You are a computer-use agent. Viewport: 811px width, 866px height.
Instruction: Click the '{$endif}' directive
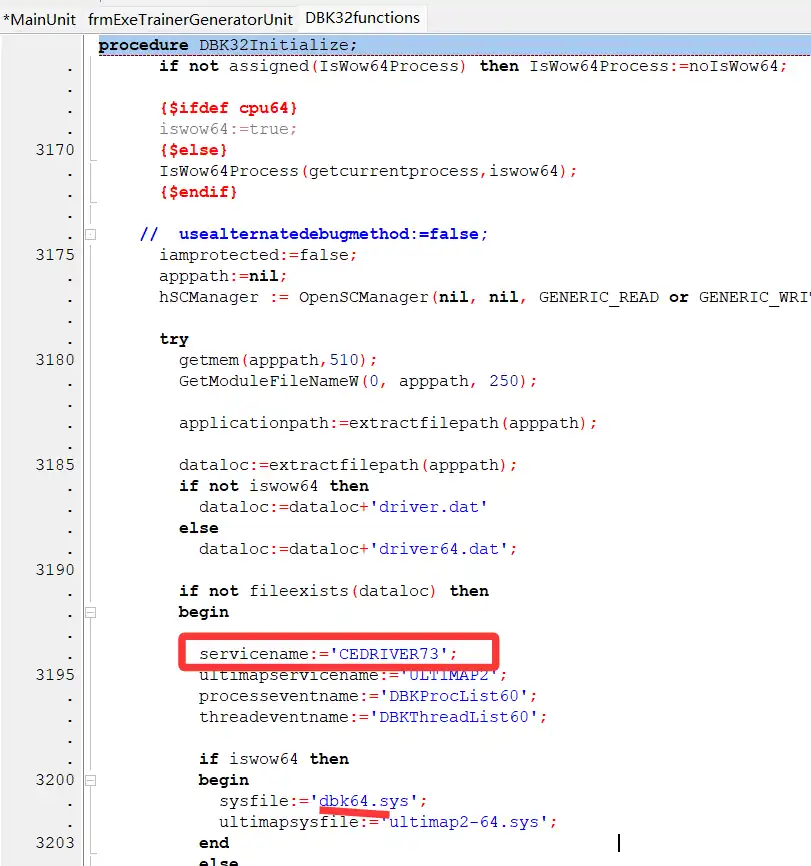click(x=198, y=192)
